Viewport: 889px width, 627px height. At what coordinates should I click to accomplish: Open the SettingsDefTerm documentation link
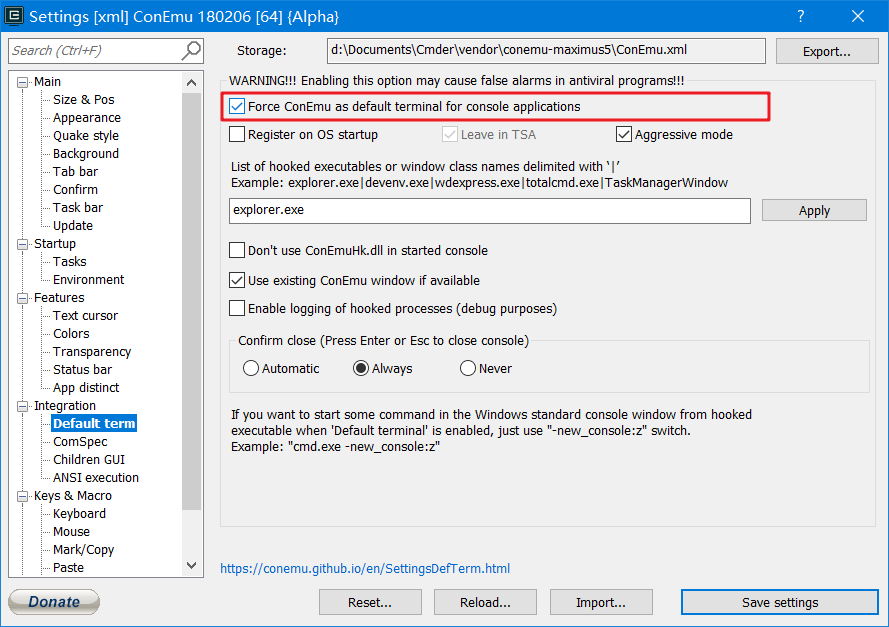coord(366,568)
